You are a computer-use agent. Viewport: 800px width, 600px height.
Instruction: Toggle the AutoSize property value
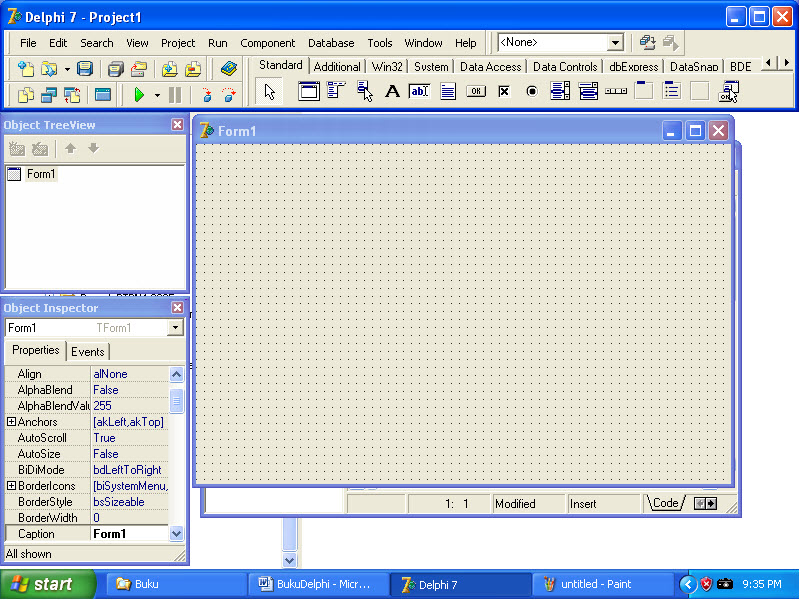tap(105, 453)
